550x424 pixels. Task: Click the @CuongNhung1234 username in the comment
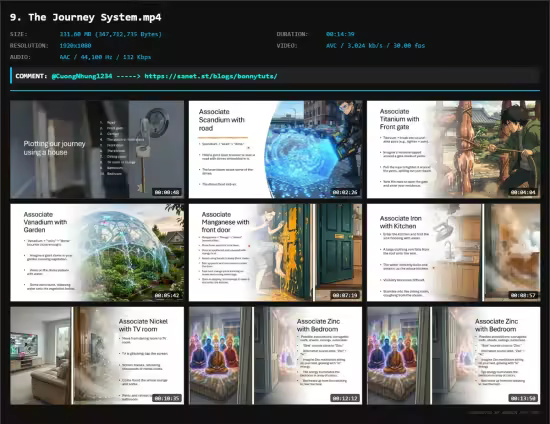click(x=82, y=76)
